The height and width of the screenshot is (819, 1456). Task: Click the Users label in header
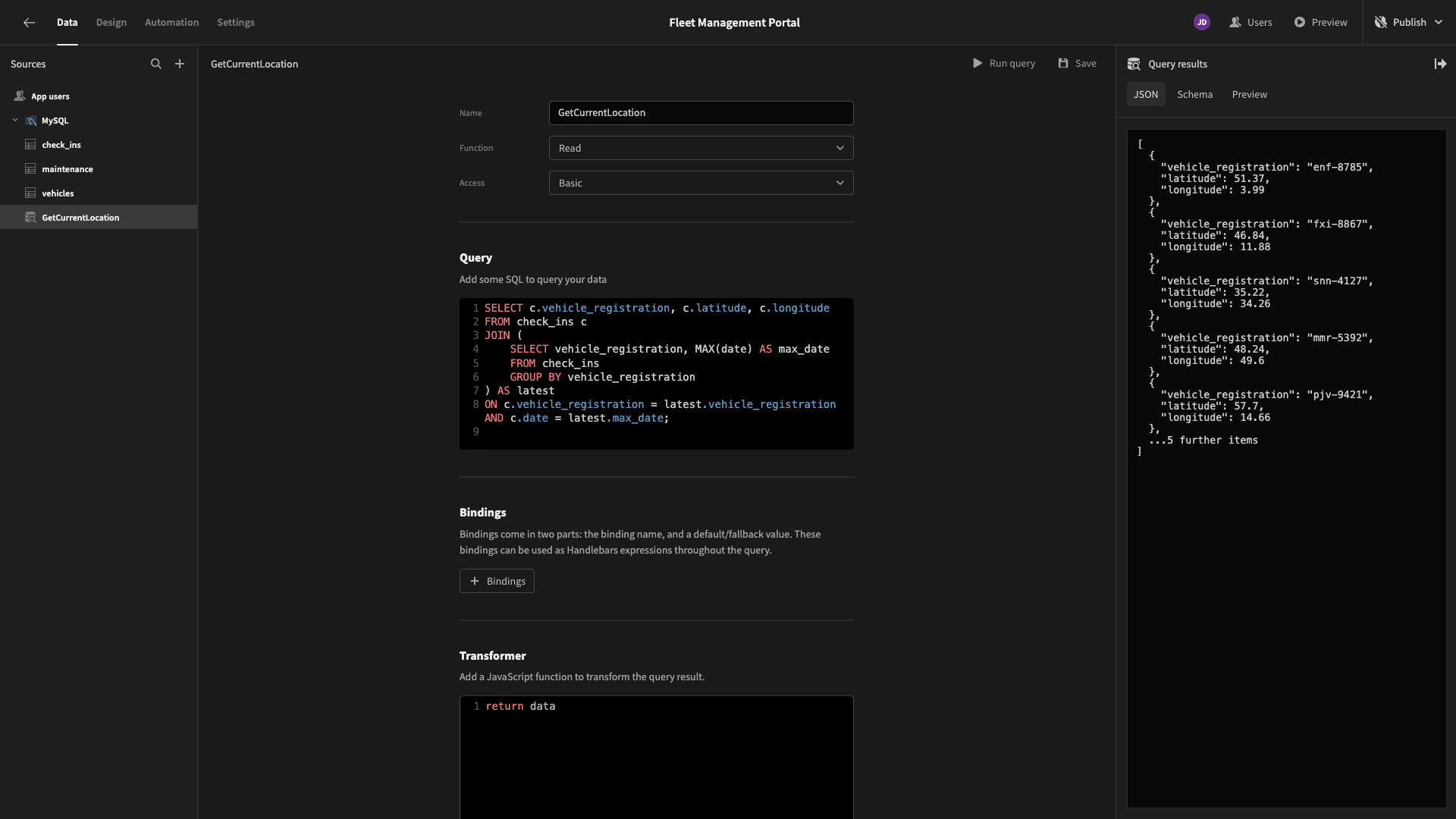coord(1260,23)
